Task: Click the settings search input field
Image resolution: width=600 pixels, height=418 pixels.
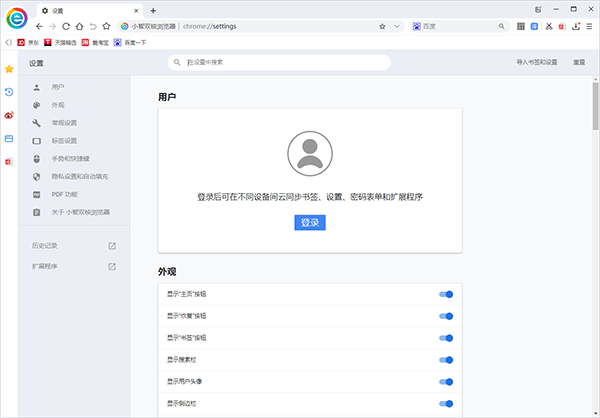Action: (280, 62)
